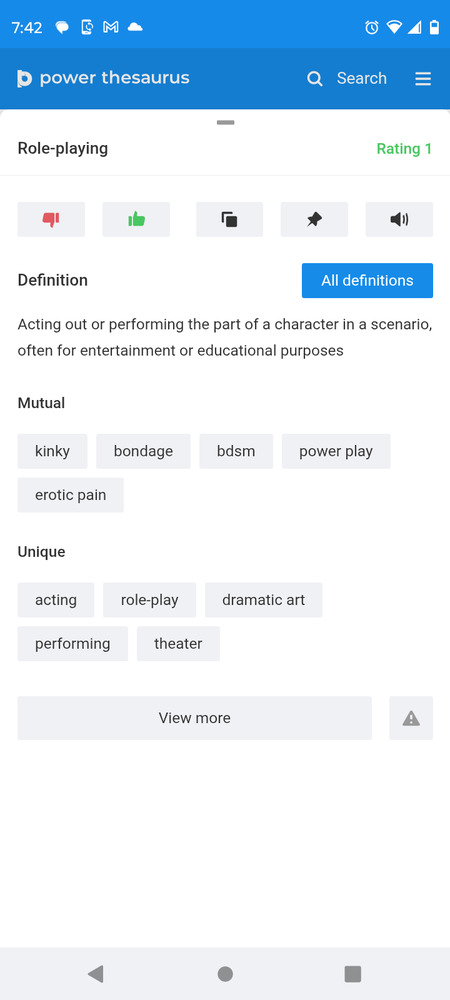
Task: Open the 'dramatic art' chip
Action: (263, 600)
